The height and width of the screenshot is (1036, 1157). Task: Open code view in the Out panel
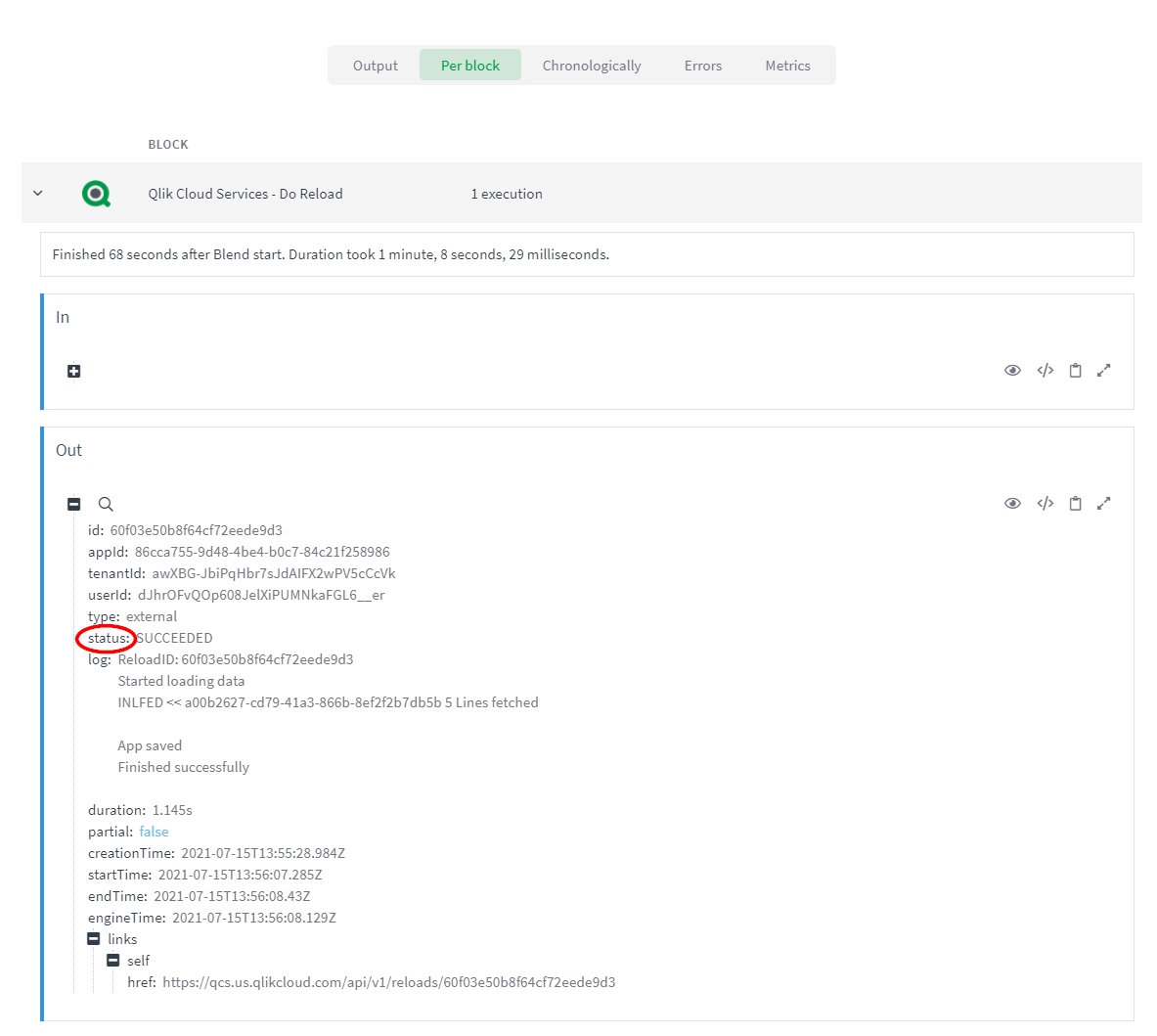click(x=1046, y=504)
